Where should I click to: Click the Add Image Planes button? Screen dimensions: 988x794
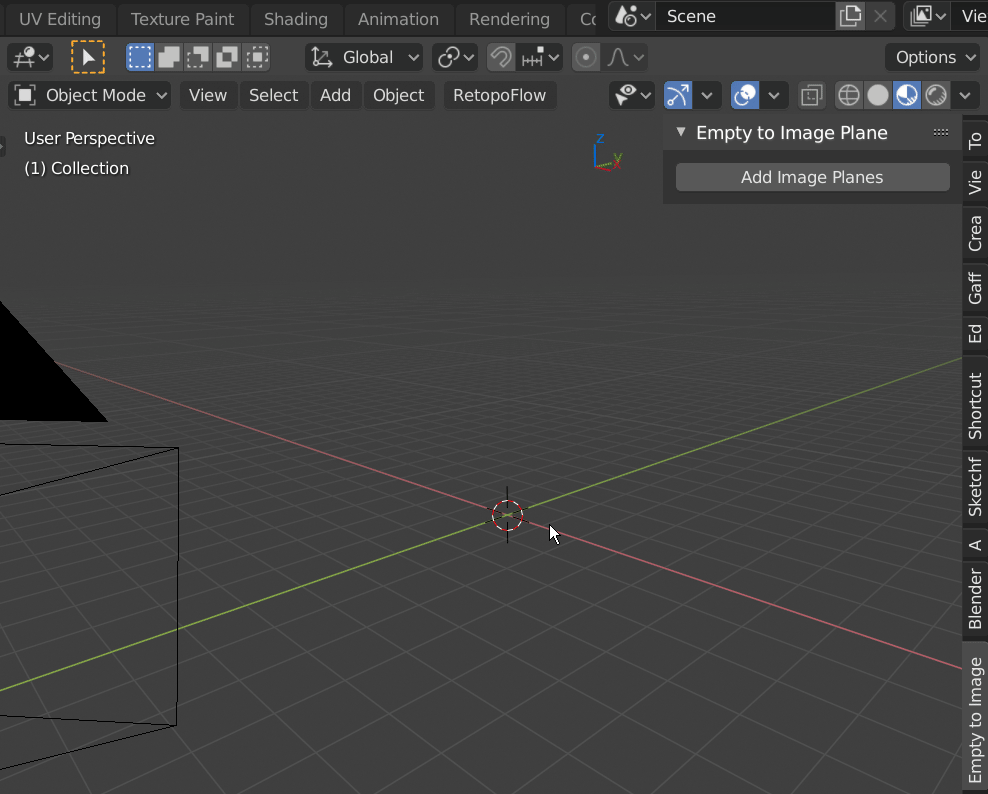(812, 177)
